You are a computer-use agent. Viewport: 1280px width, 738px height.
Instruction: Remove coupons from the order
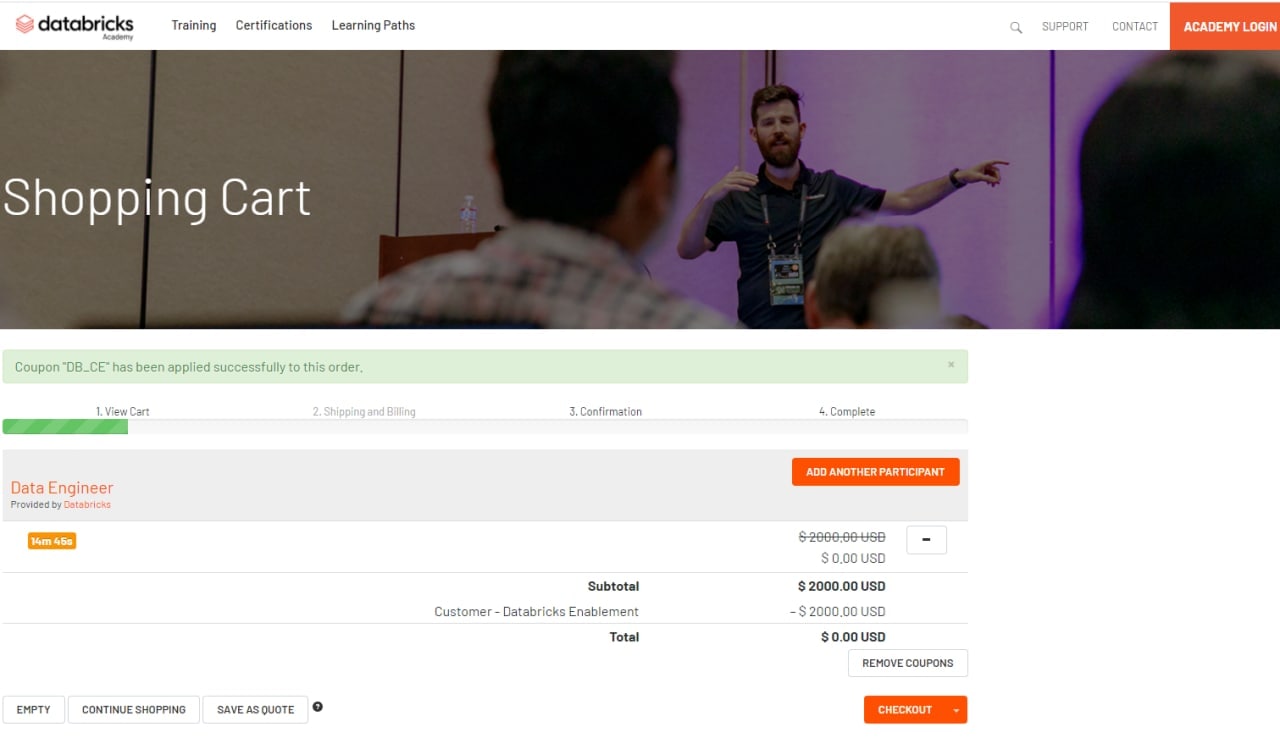click(908, 663)
